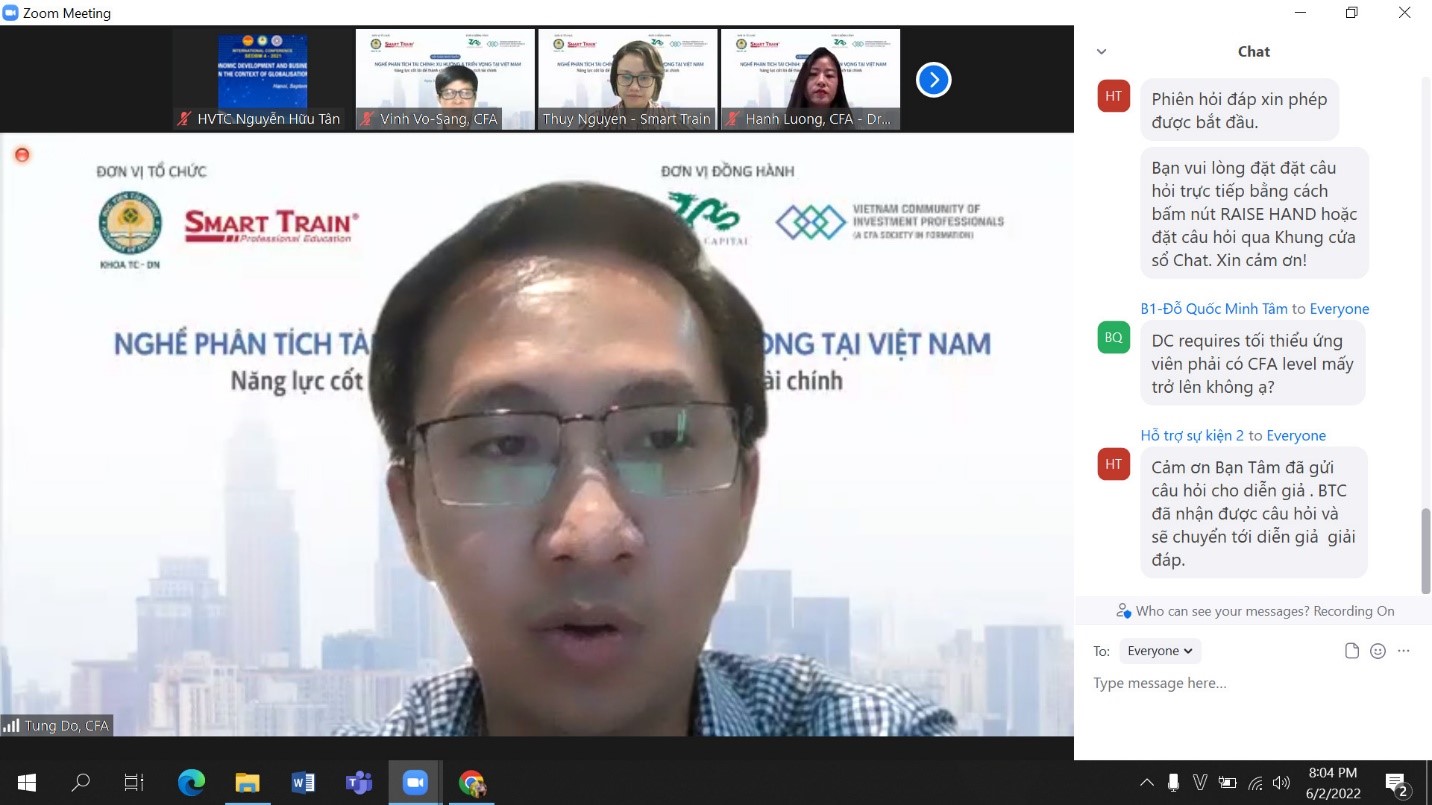Click the chat panel vertical scrollbar thumb

click(x=1426, y=551)
